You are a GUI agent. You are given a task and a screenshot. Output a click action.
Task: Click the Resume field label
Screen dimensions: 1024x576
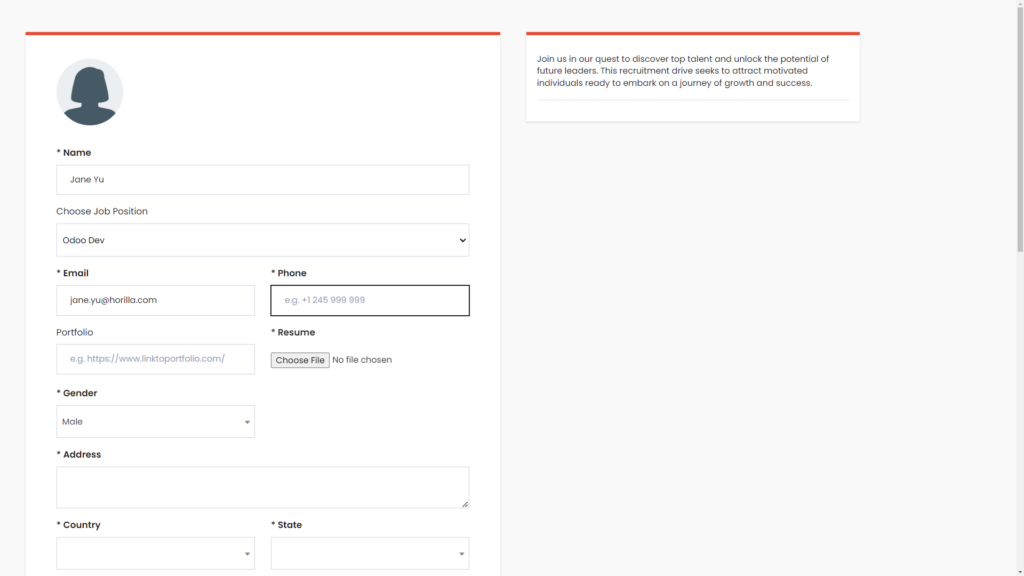point(293,332)
